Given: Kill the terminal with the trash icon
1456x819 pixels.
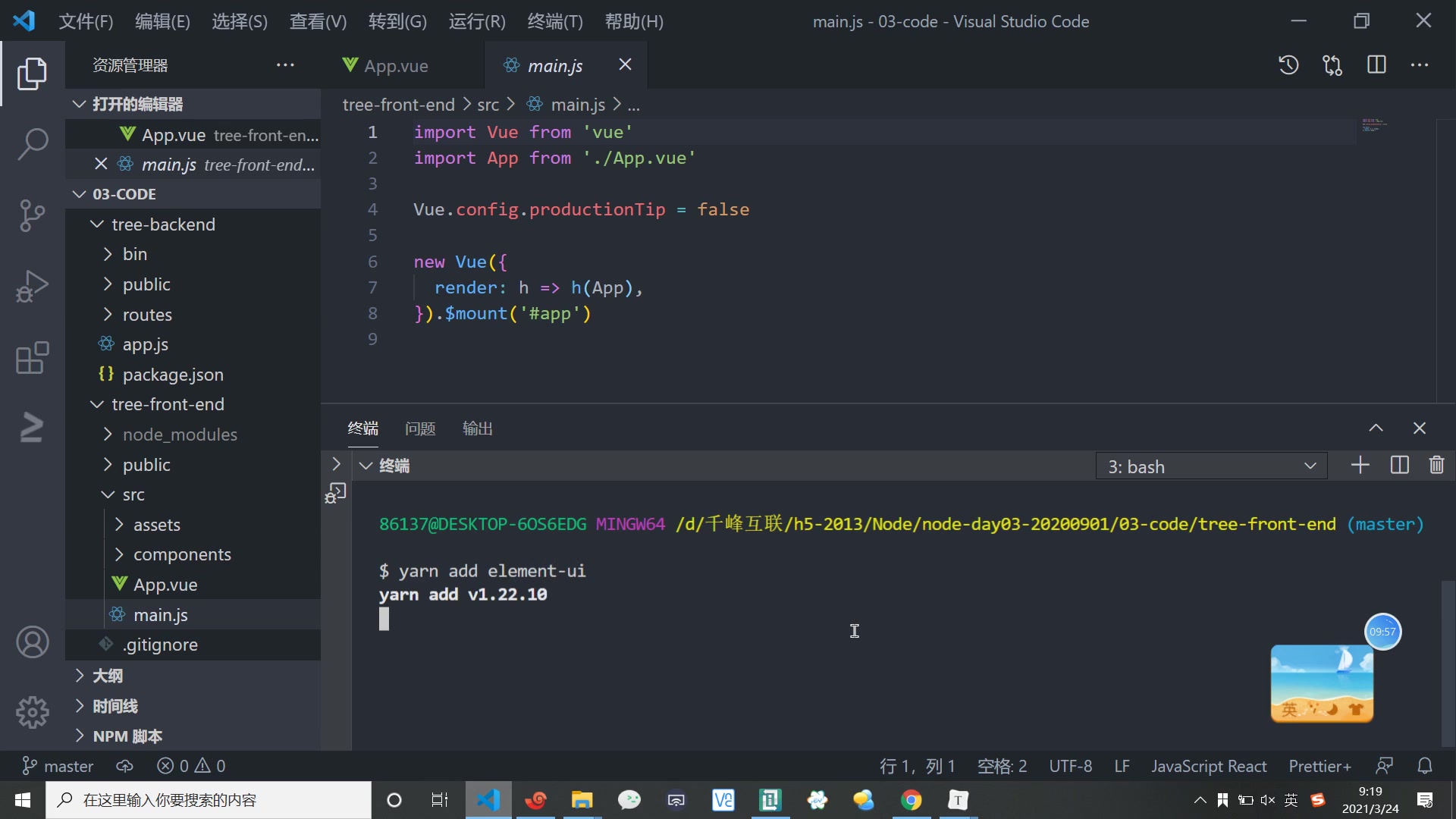Looking at the screenshot, I should (1436, 465).
